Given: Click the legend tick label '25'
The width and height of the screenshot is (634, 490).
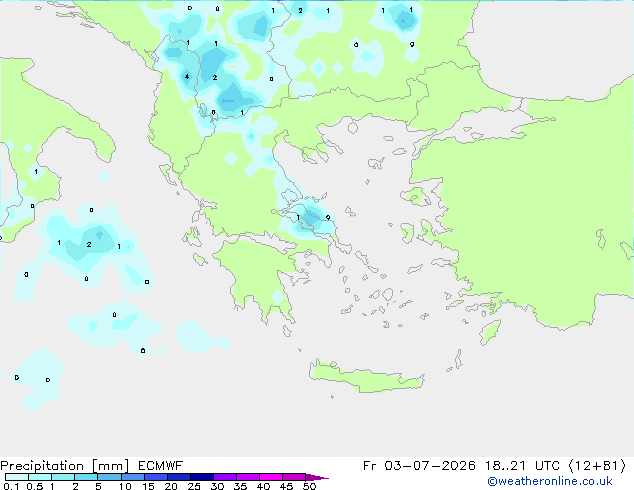Looking at the screenshot, I should (194, 486).
